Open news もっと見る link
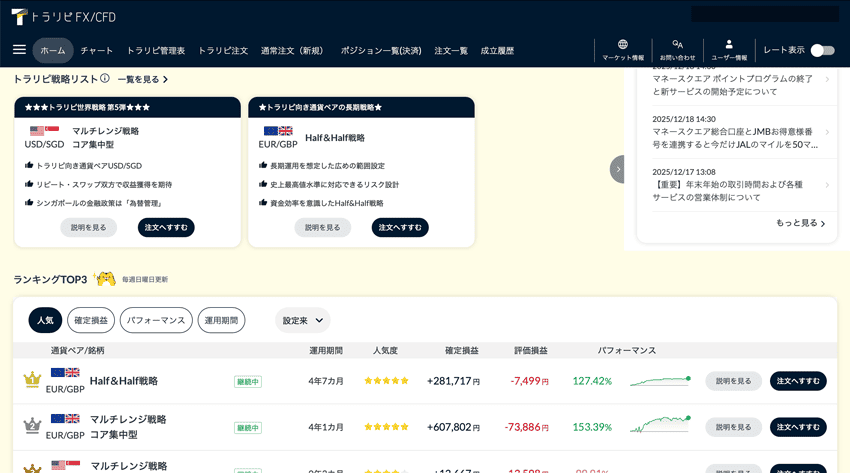The width and height of the screenshot is (850, 473). (801, 223)
